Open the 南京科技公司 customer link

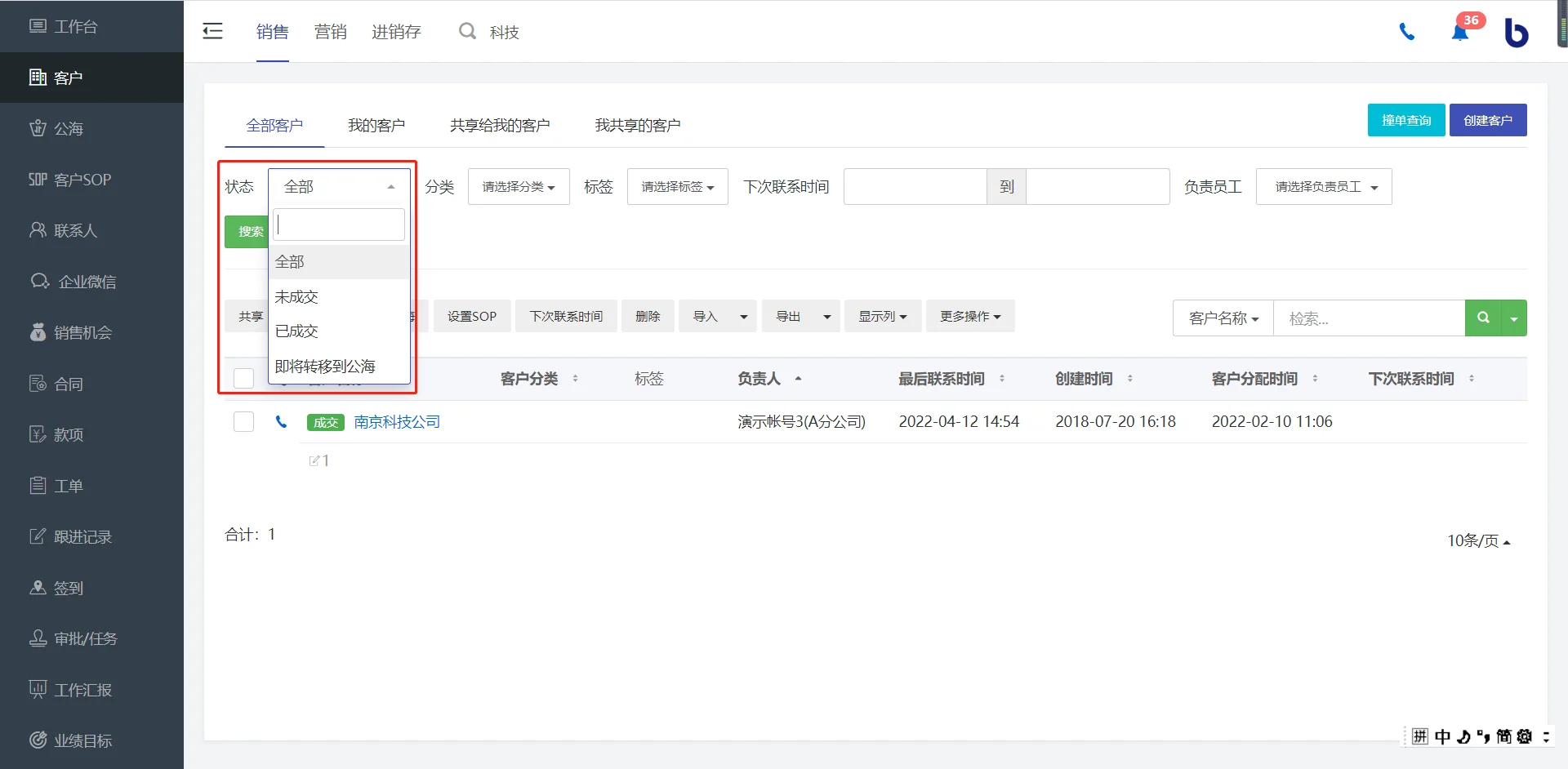point(397,422)
